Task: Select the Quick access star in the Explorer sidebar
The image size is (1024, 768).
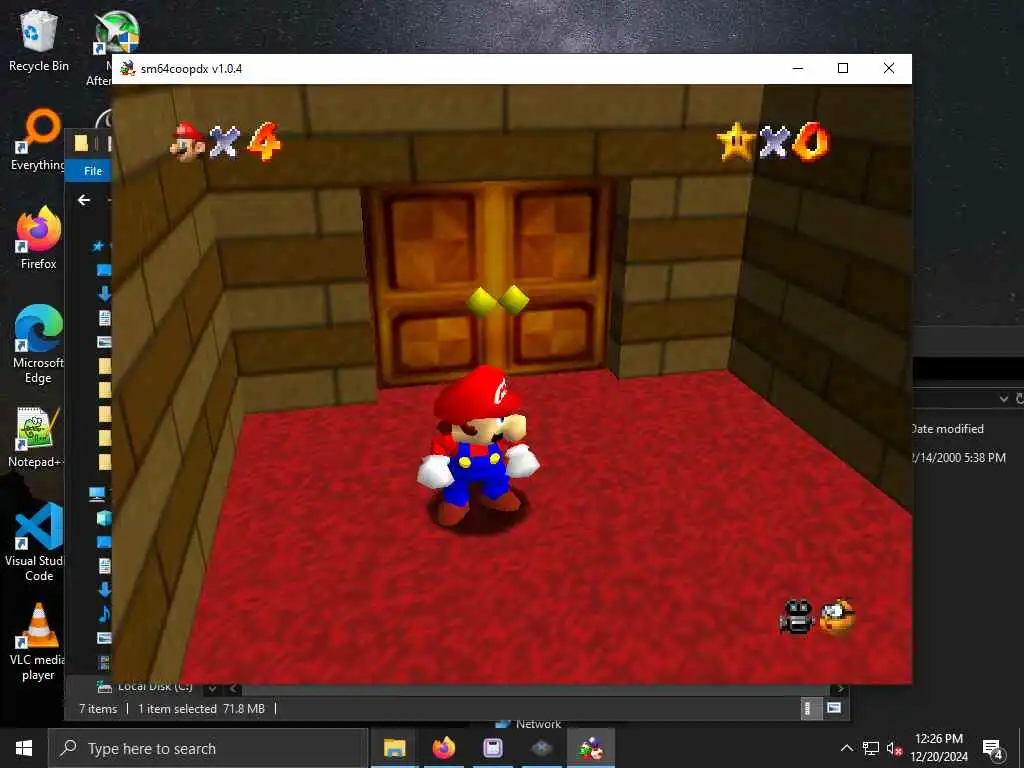Action: point(99,246)
